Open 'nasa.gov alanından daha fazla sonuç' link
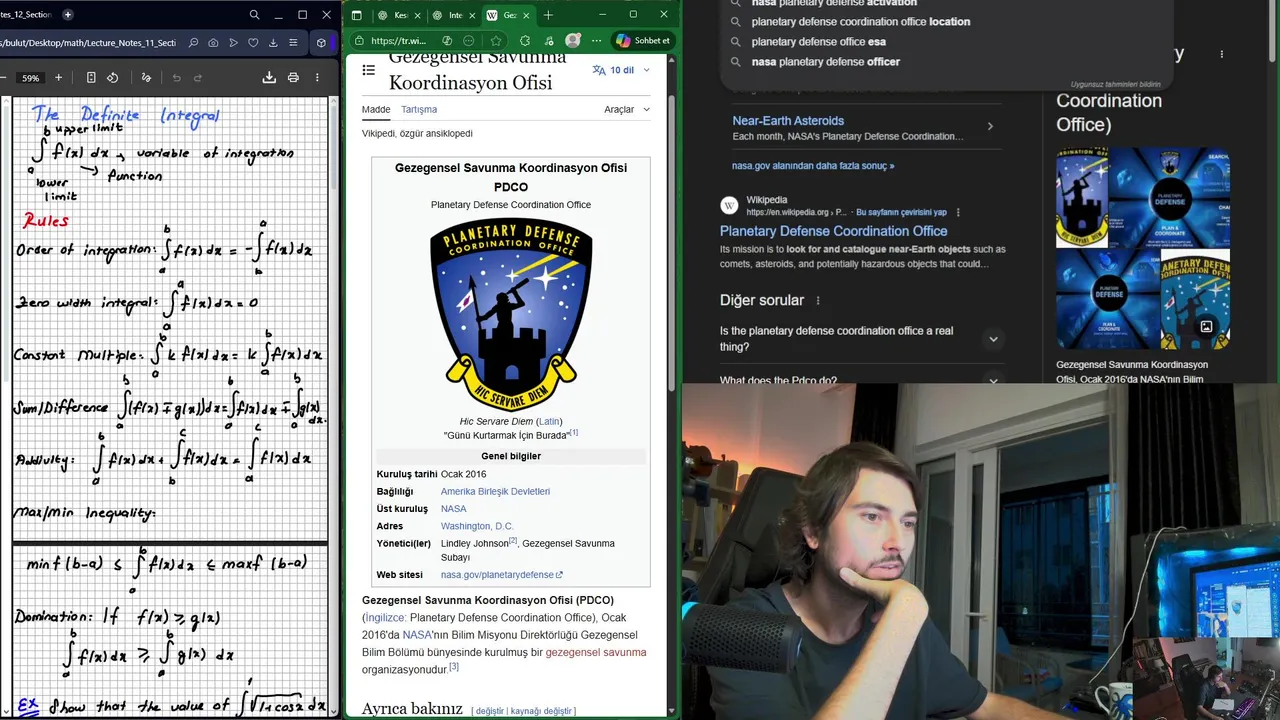The width and height of the screenshot is (1280, 720). click(813, 166)
